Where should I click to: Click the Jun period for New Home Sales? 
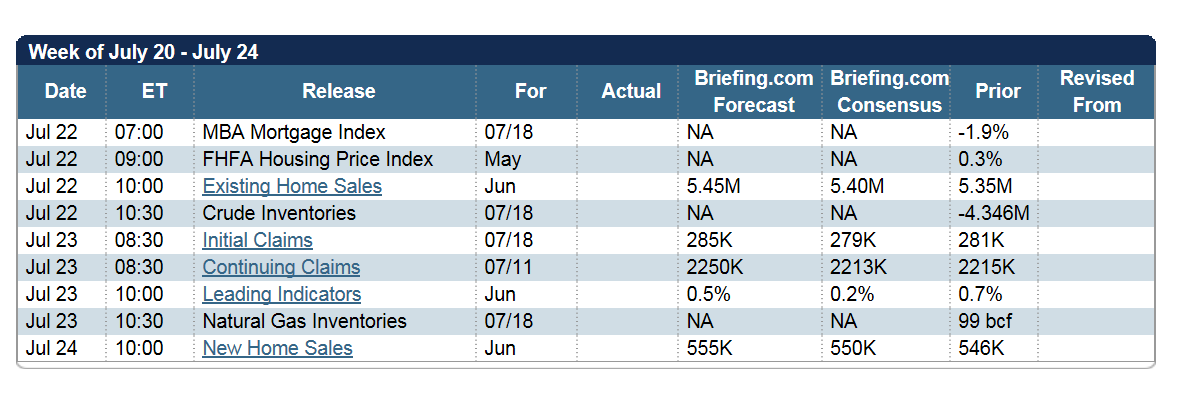pyautogui.click(x=501, y=348)
